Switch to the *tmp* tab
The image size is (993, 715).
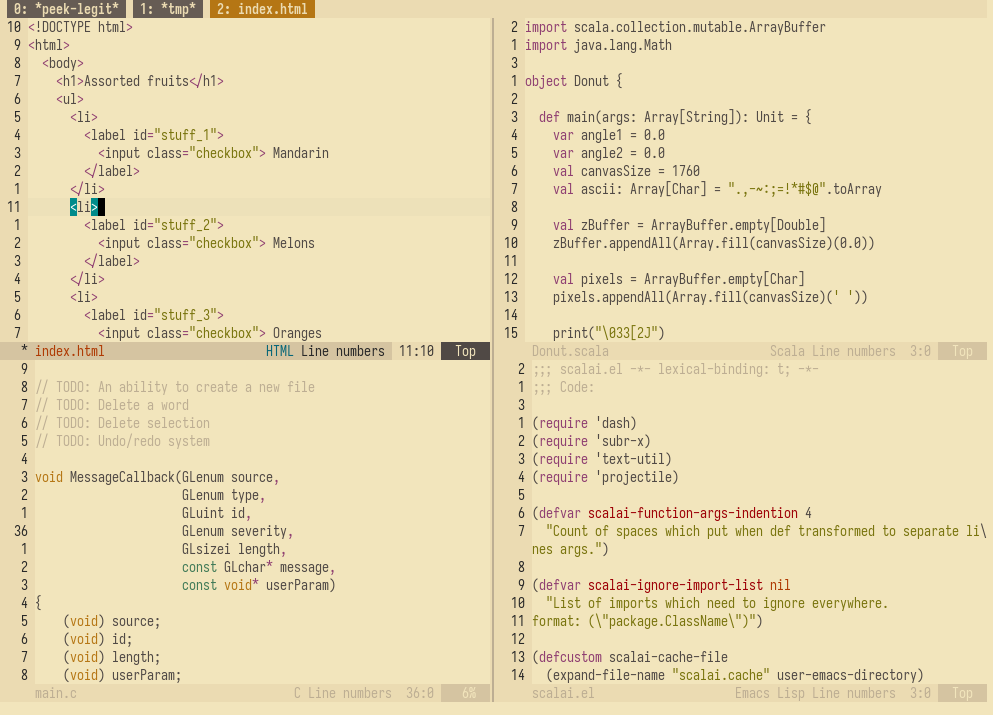[167, 9]
